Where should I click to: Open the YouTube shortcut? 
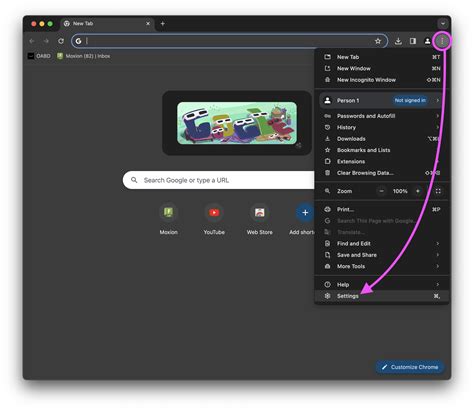[x=214, y=219]
